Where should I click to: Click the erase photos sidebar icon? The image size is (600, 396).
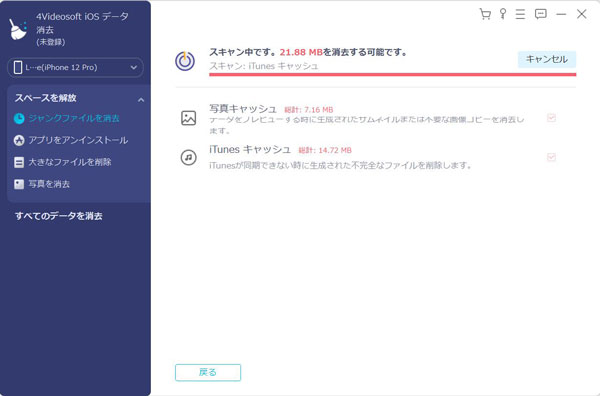19,184
